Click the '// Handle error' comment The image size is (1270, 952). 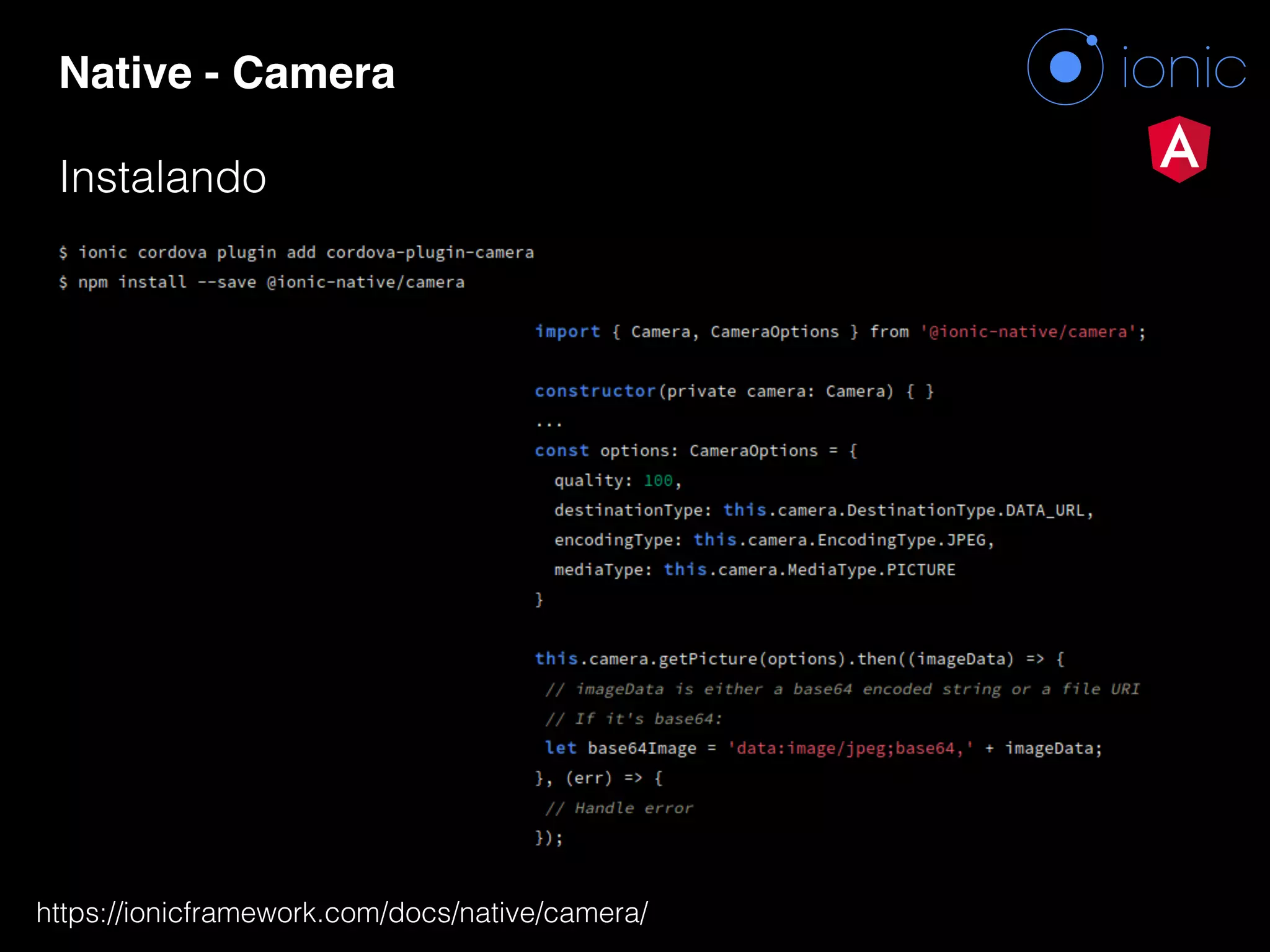(x=619, y=808)
